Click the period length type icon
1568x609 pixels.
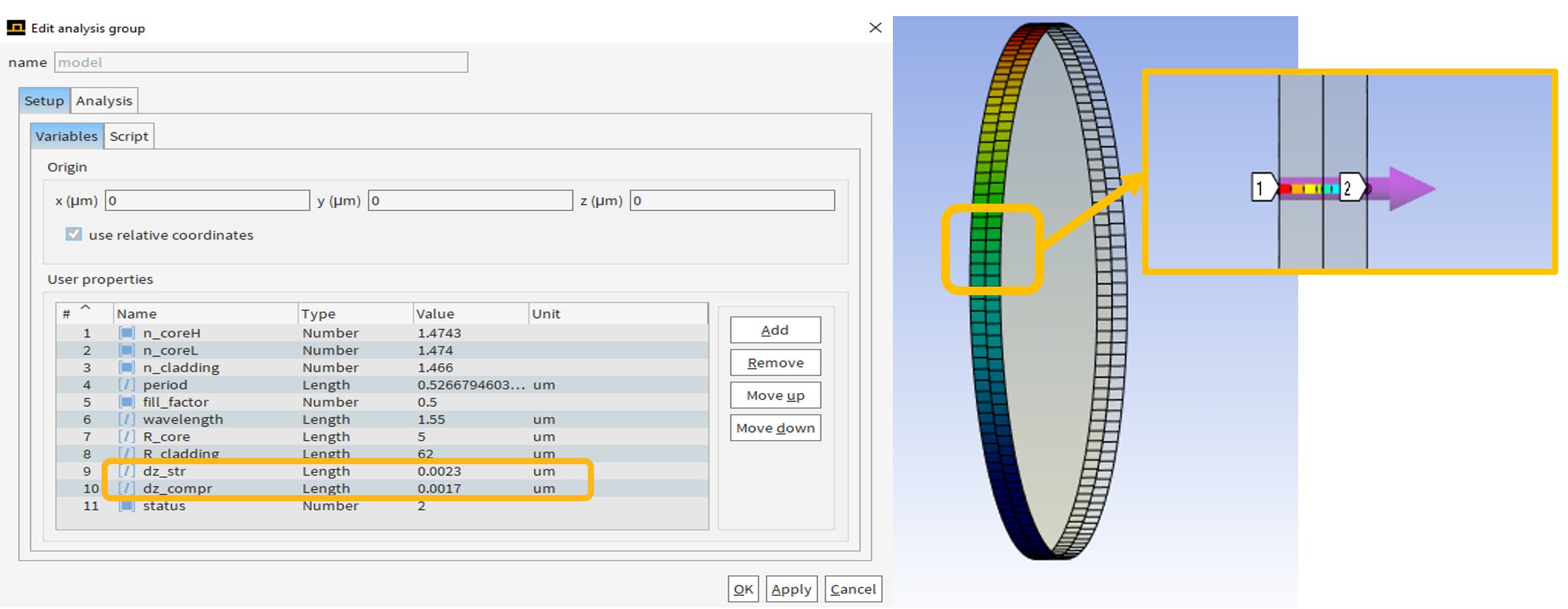(127, 385)
